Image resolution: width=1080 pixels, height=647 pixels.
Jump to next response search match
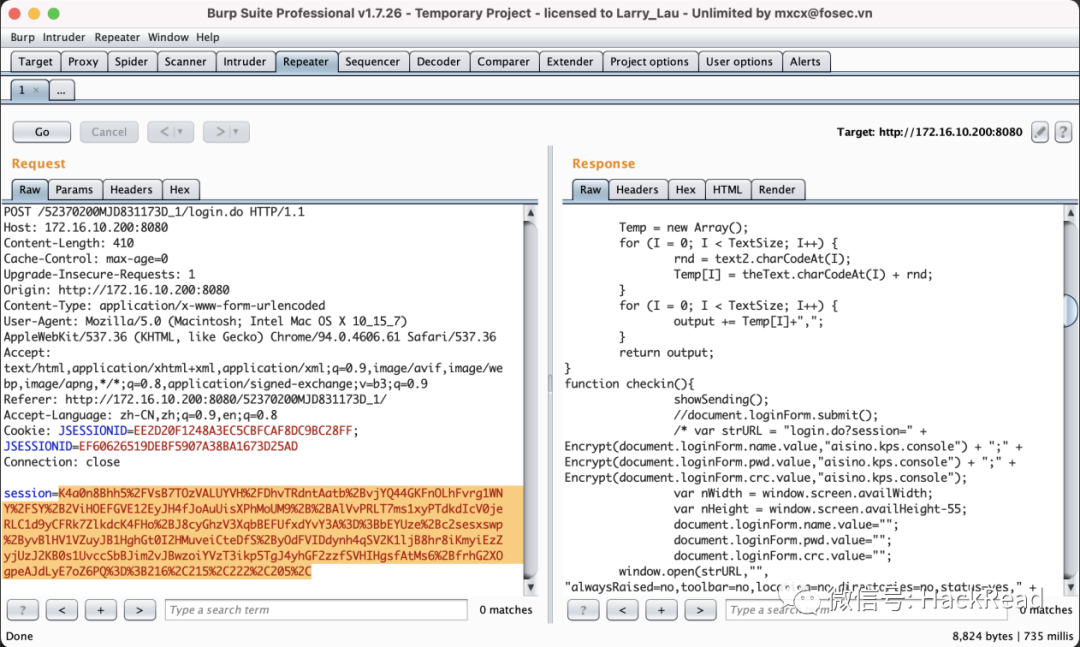[700, 610]
